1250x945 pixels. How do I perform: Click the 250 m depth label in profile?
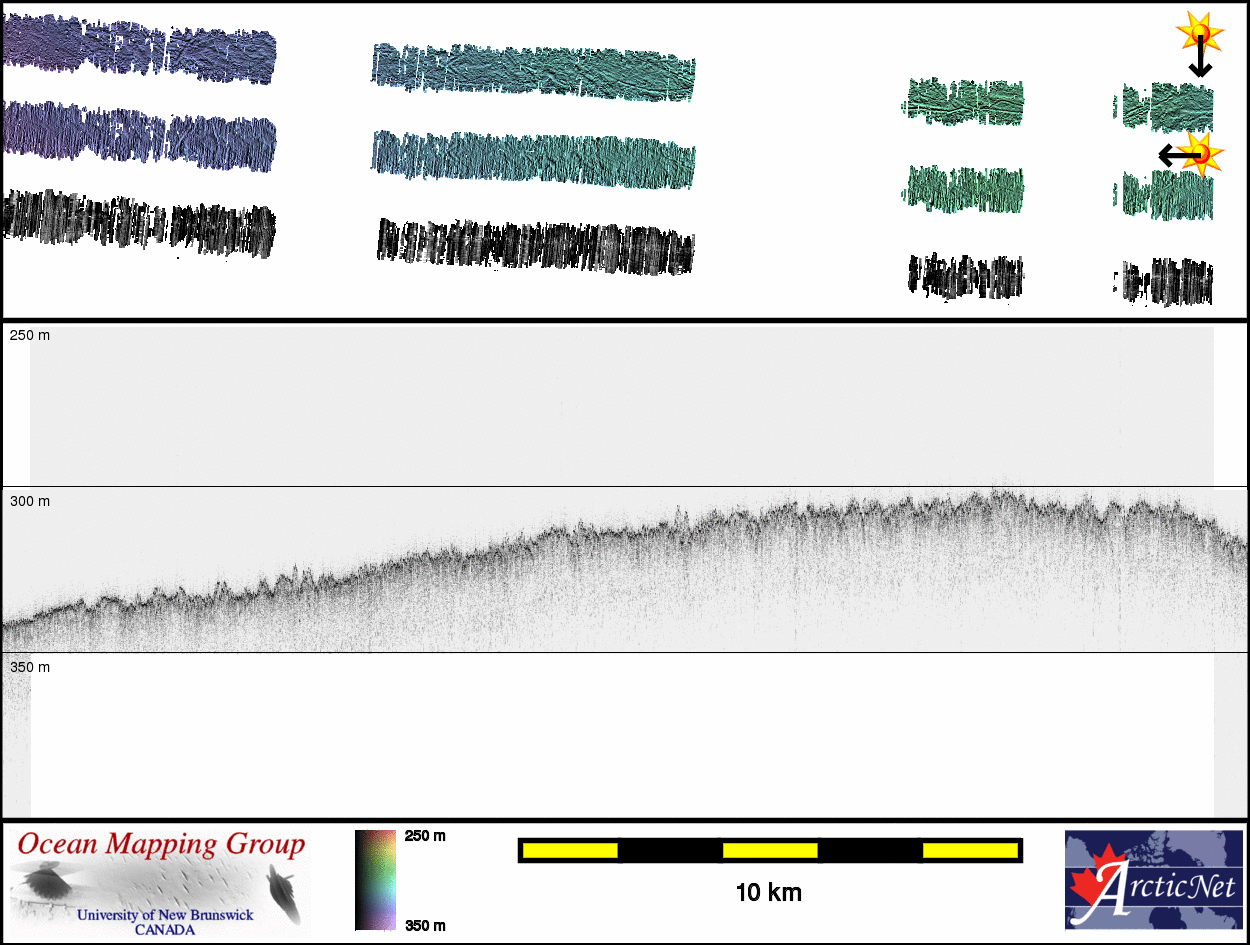coord(30,335)
